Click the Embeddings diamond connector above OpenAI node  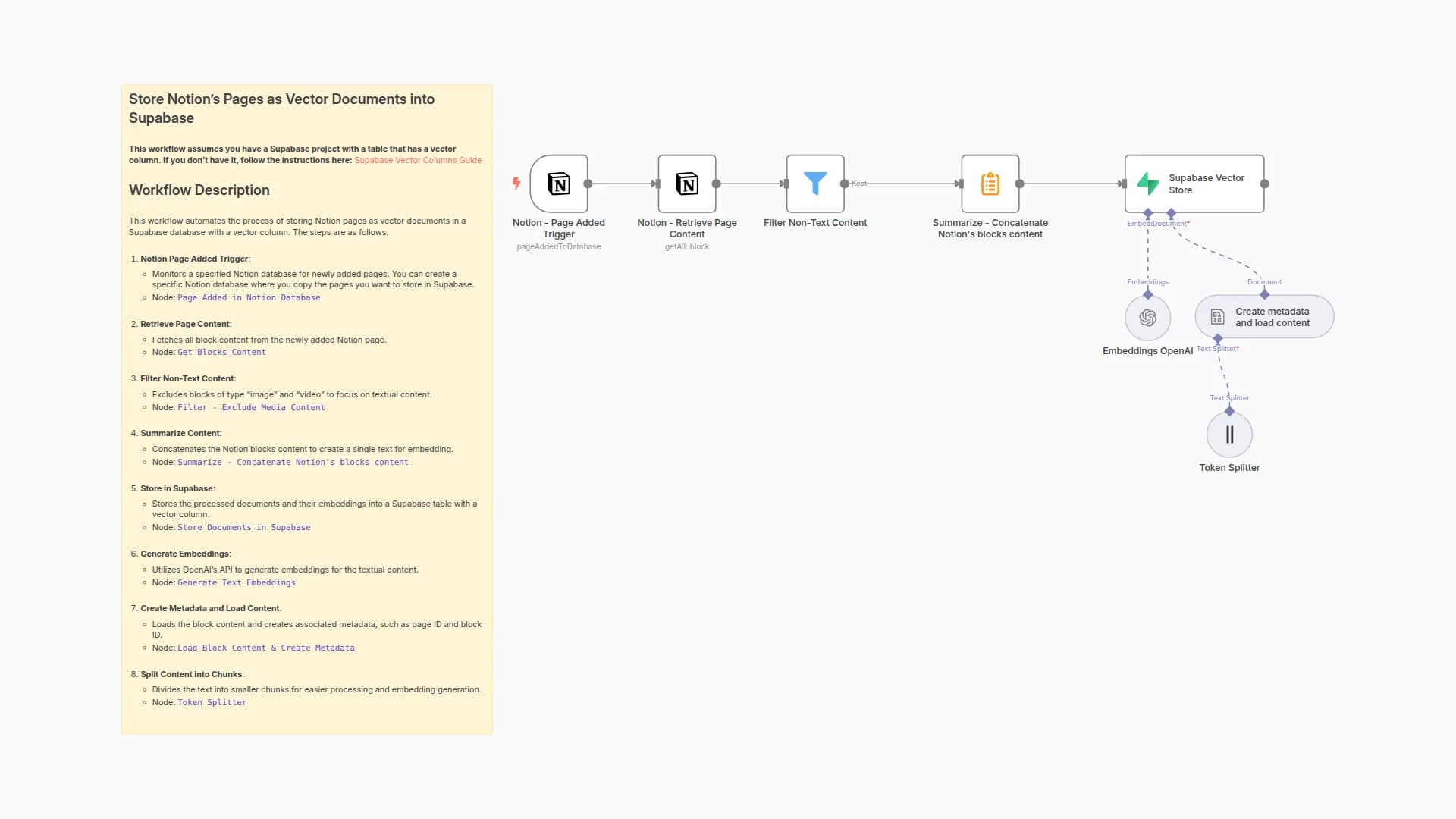[1148, 294]
